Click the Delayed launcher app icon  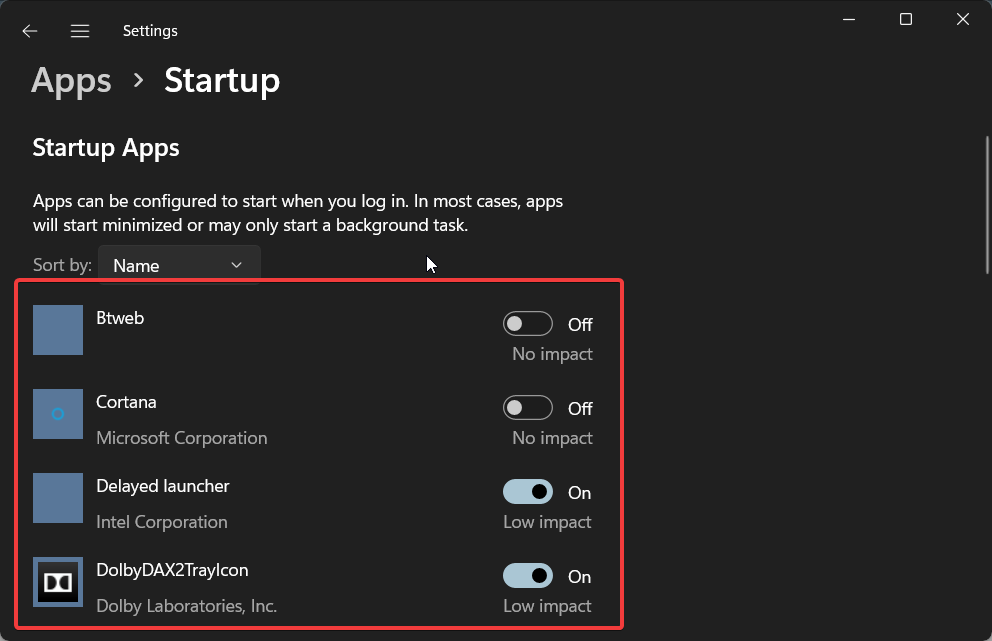point(58,498)
